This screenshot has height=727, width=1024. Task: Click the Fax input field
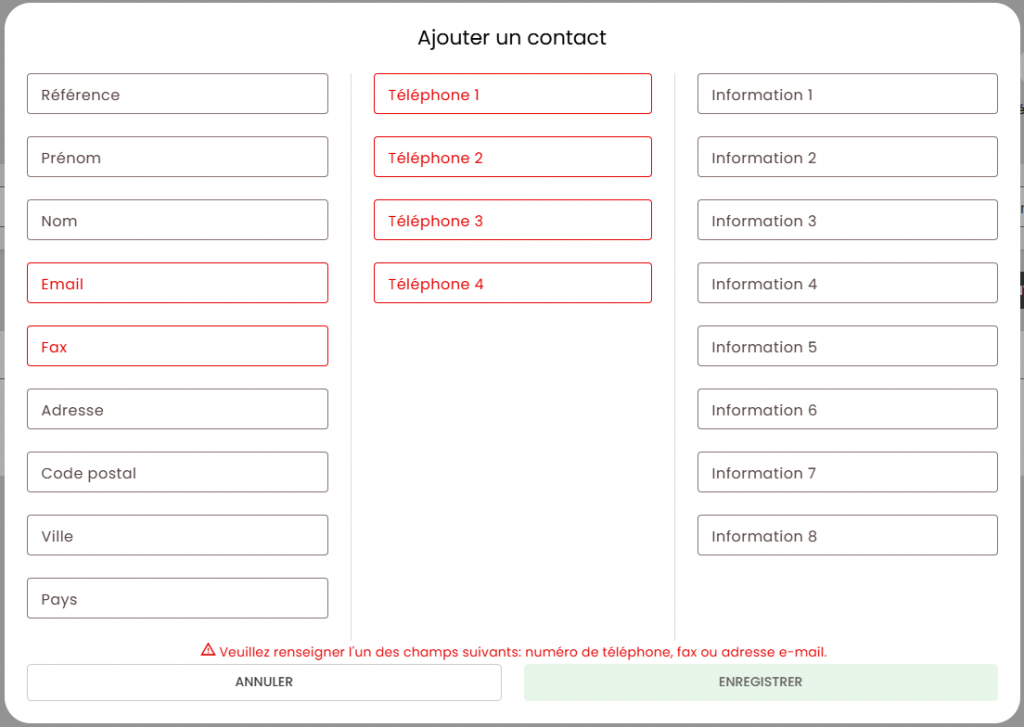tap(177, 346)
